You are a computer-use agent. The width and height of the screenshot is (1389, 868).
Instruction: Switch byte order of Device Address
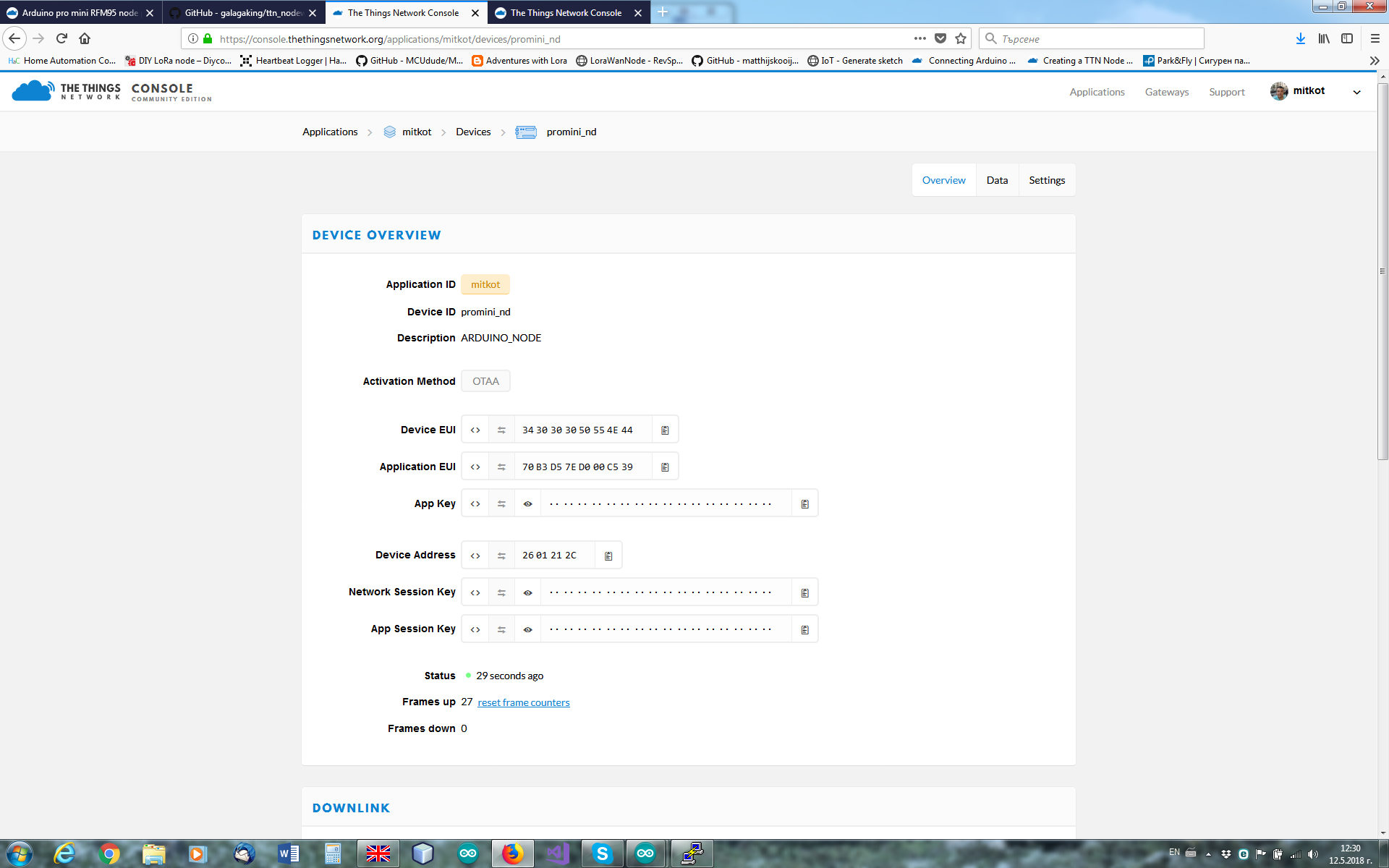(x=501, y=555)
